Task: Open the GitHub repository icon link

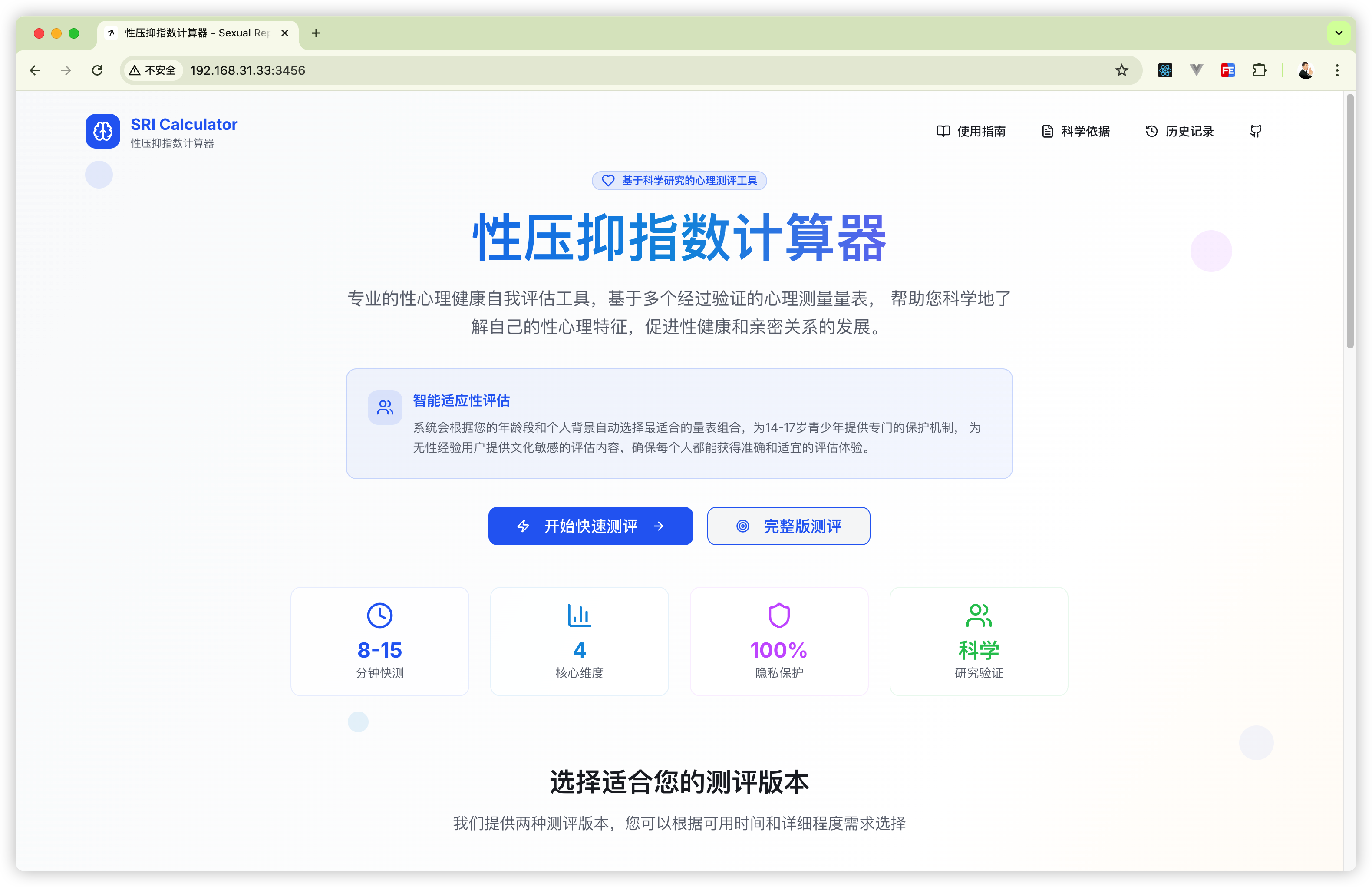Action: pyautogui.click(x=1256, y=131)
